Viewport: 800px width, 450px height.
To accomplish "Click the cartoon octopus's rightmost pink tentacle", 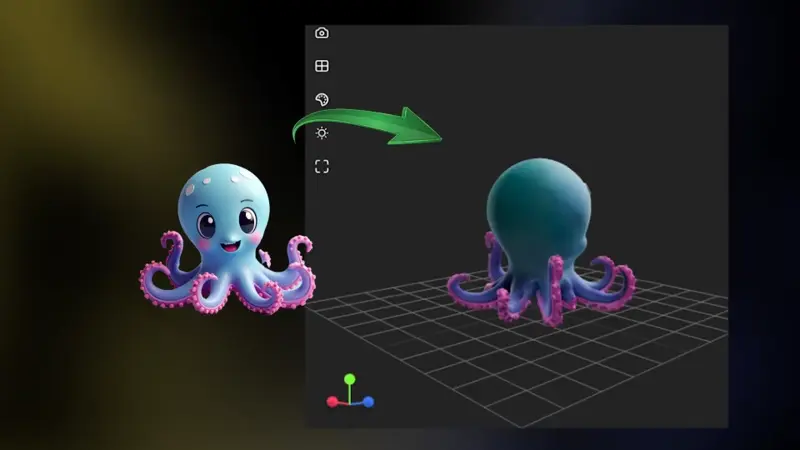I will (301, 270).
